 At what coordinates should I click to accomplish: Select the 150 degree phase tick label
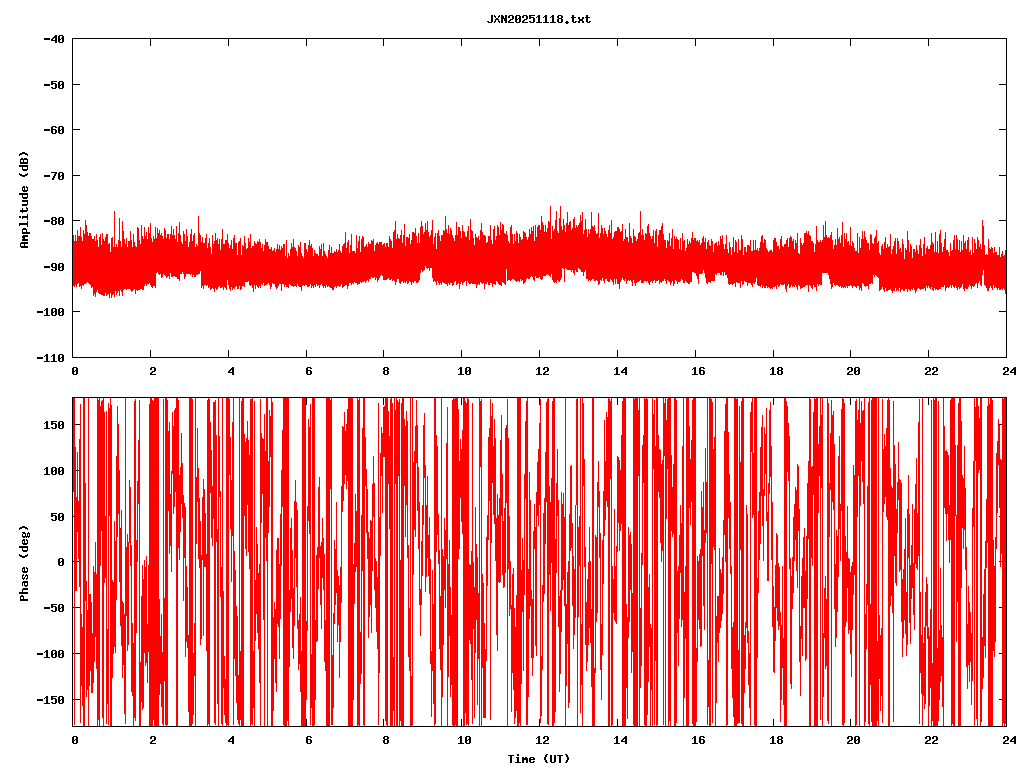pos(54,425)
